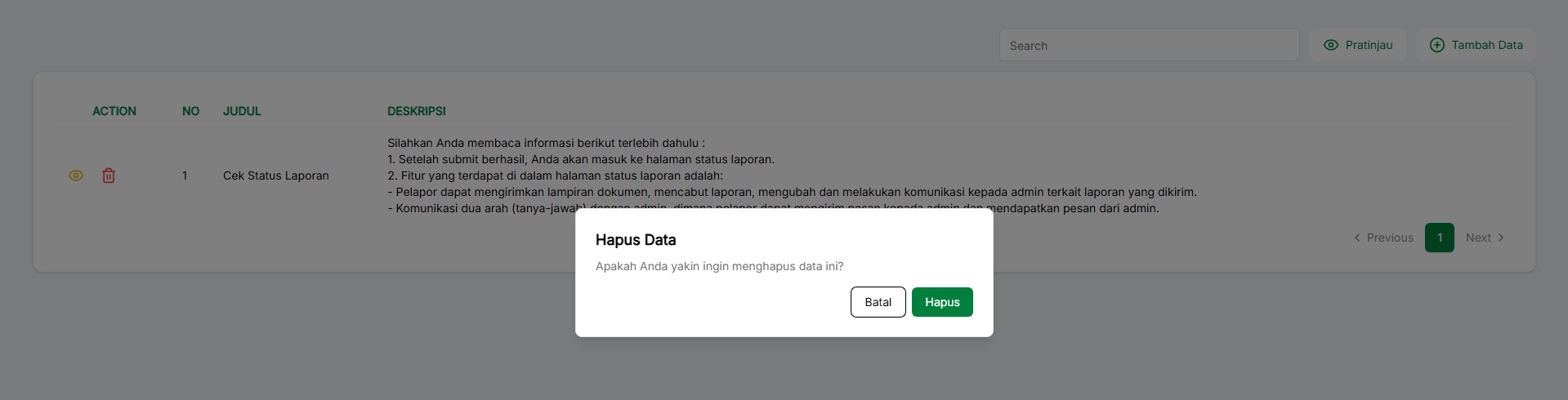The image size is (1568, 400).
Task: Click the Tambah Data button label
Action: [x=1486, y=45]
